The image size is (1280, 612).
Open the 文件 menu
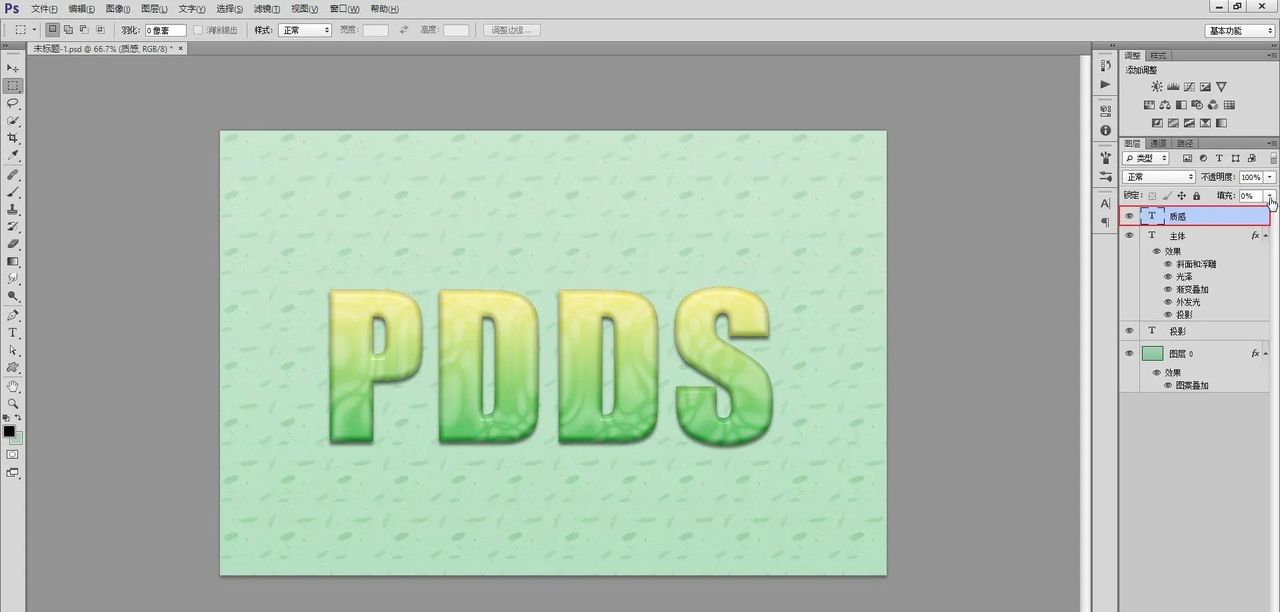coord(43,9)
